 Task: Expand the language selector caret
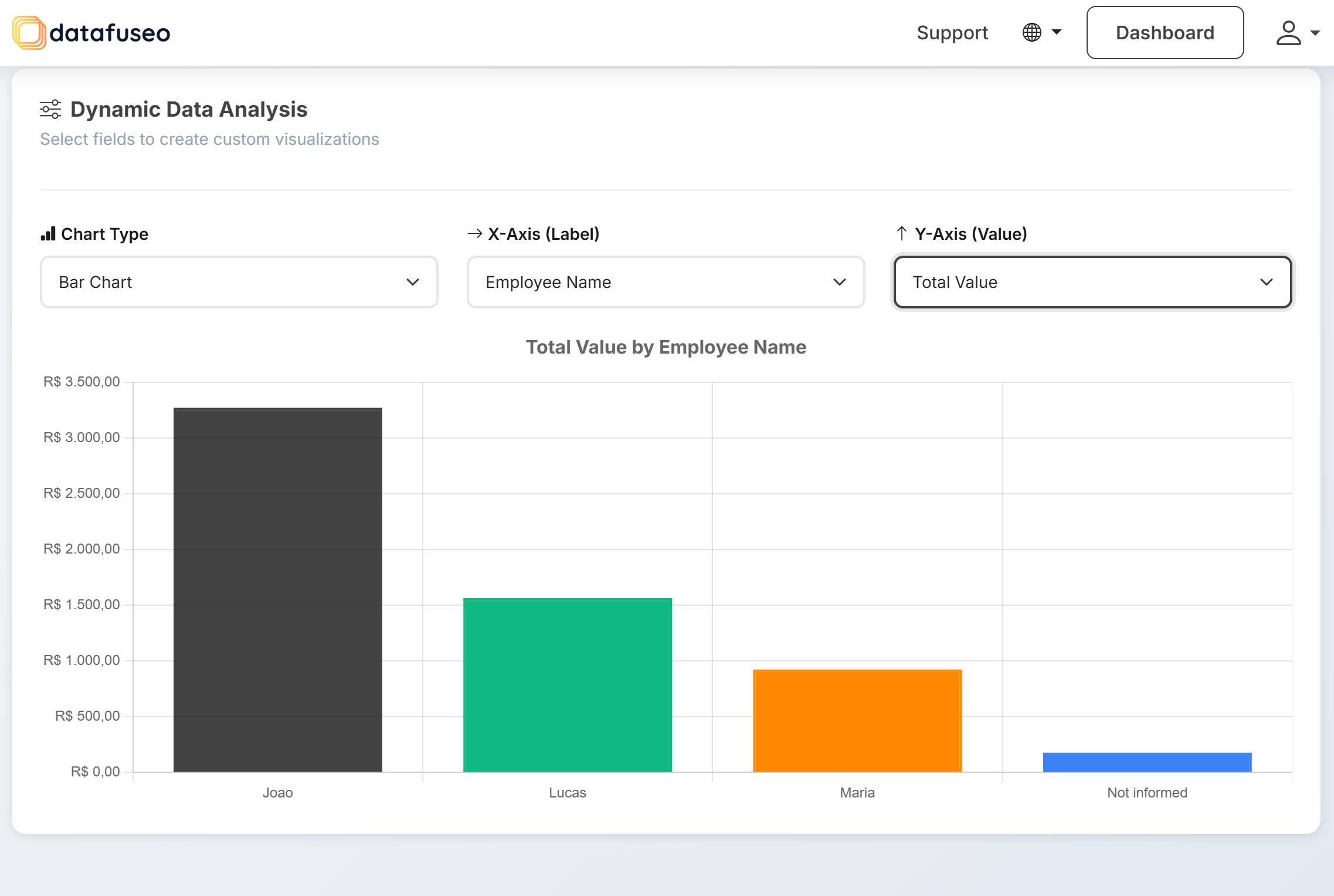1057,32
